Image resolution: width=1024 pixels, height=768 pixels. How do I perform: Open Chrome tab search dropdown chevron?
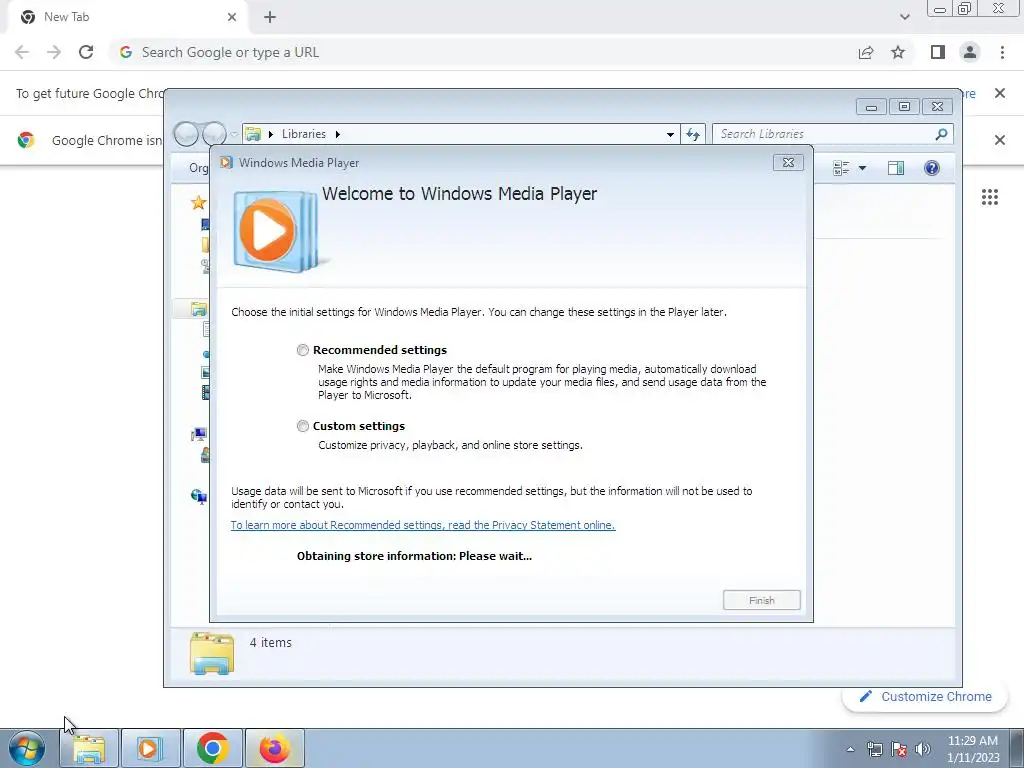[x=904, y=17]
